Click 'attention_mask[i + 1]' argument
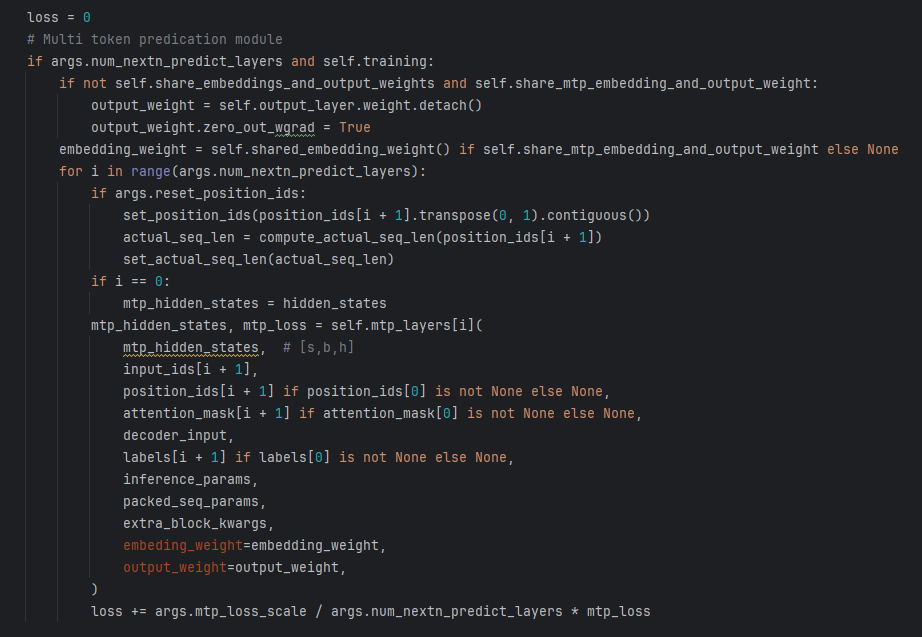This screenshot has width=922, height=637. point(206,413)
